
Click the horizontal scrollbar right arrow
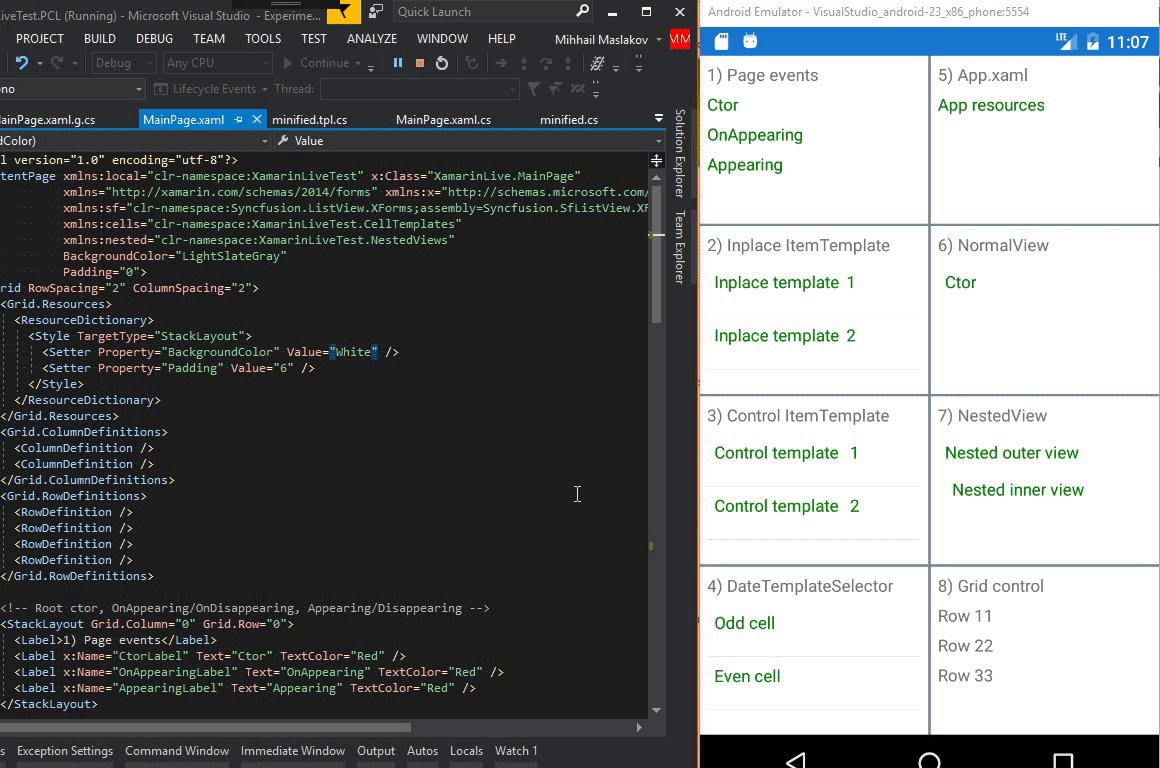pyautogui.click(x=639, y=727)
